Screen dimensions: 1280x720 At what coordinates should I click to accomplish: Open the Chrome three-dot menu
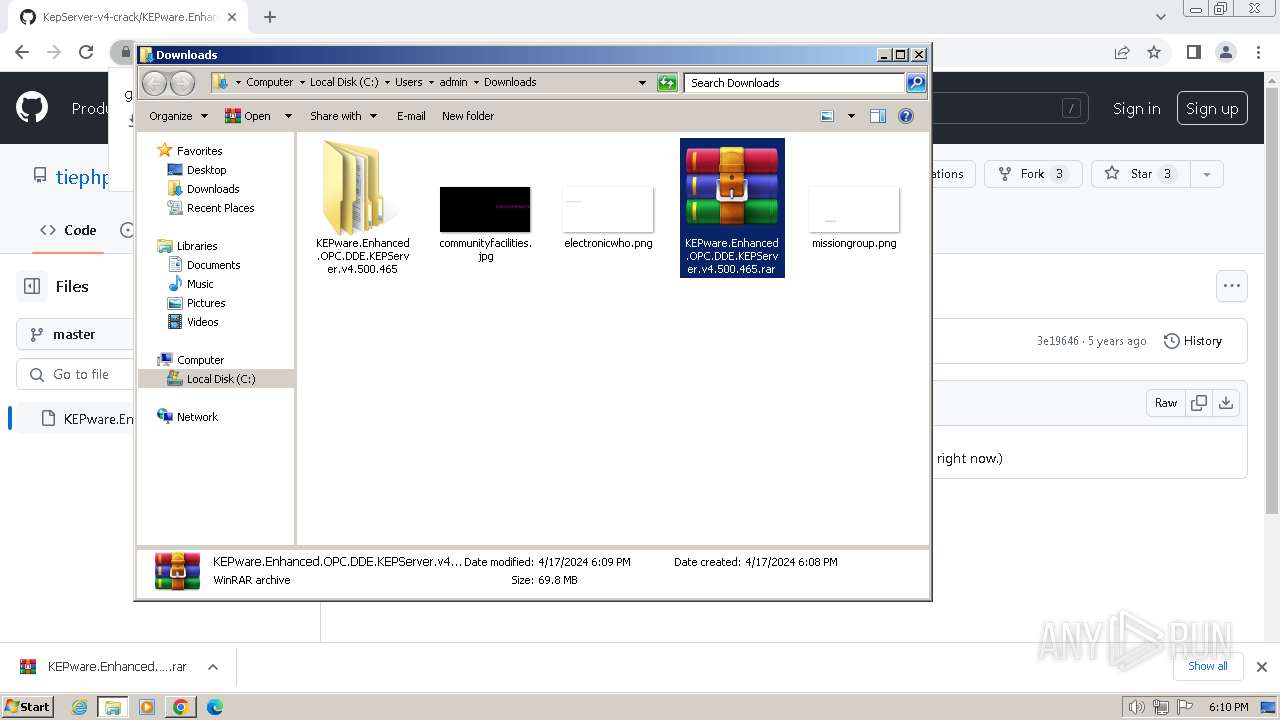[x=1257, y=52]
